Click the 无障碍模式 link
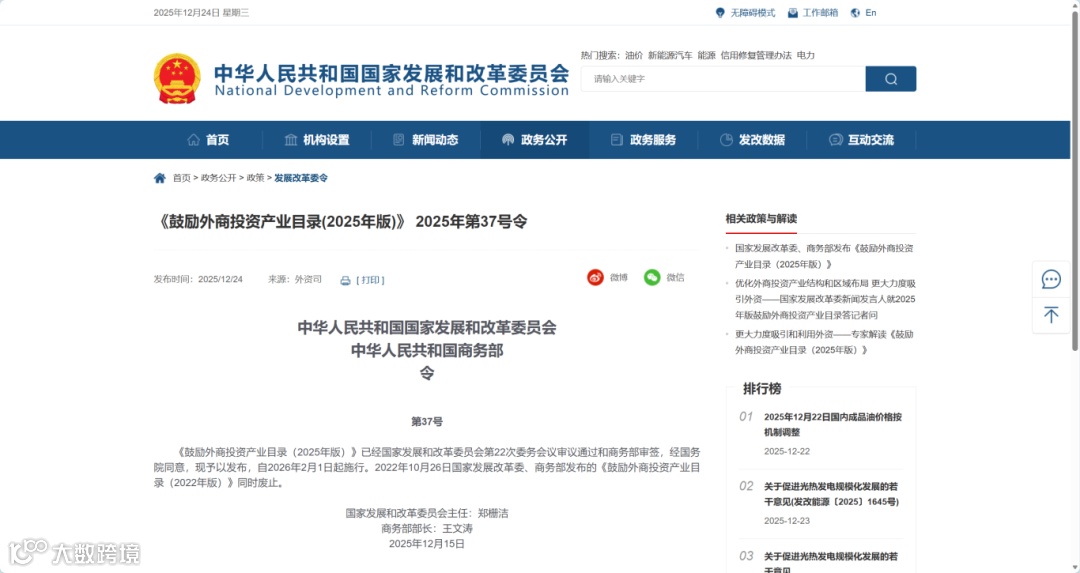The width and height of the screenshot is (1080, 573). tap(752, 12)
